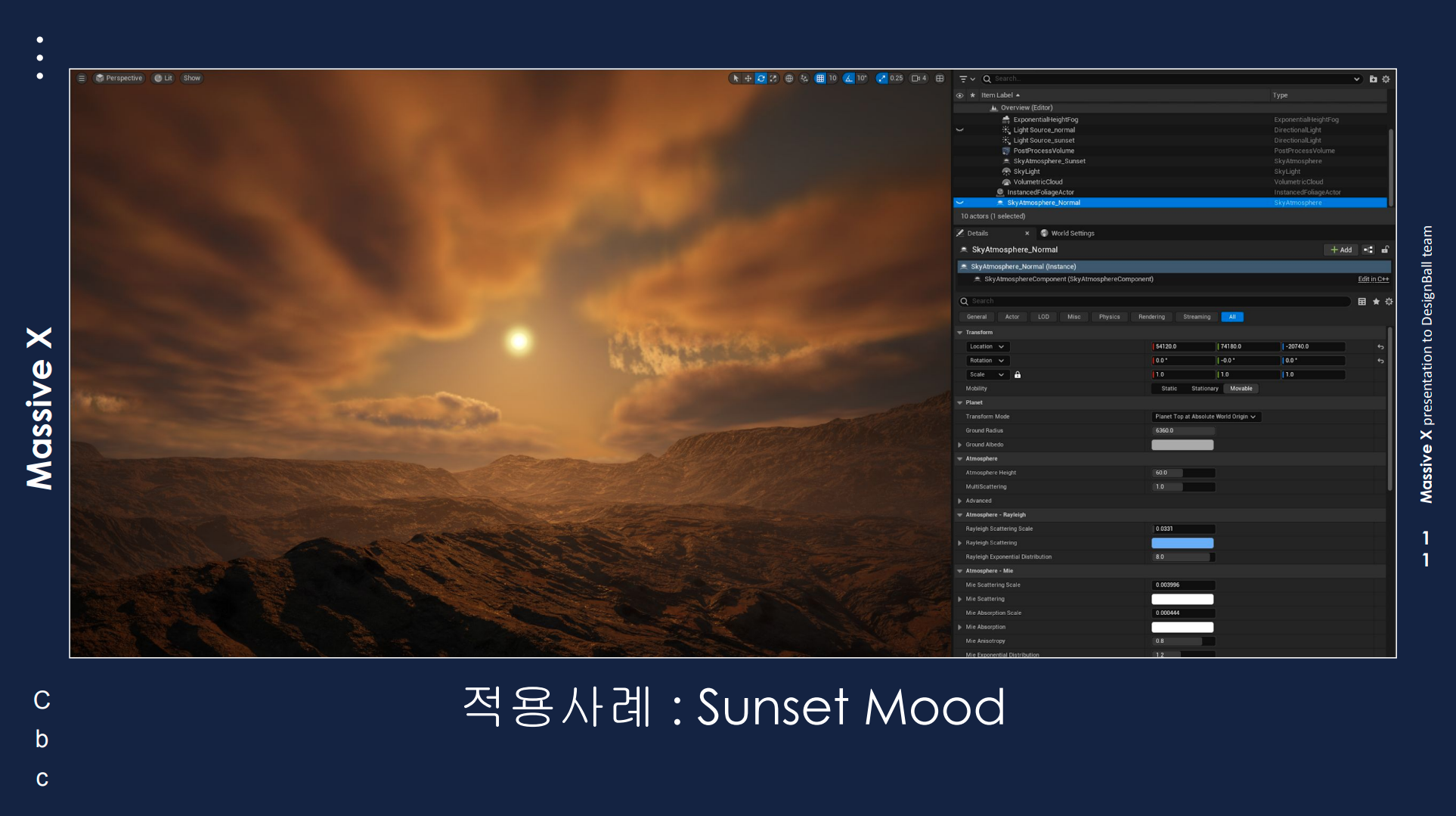Click the Edit in C++ link
Image resolution: width=1456 pixels, height=816 pixels.
click(1373, 279)
